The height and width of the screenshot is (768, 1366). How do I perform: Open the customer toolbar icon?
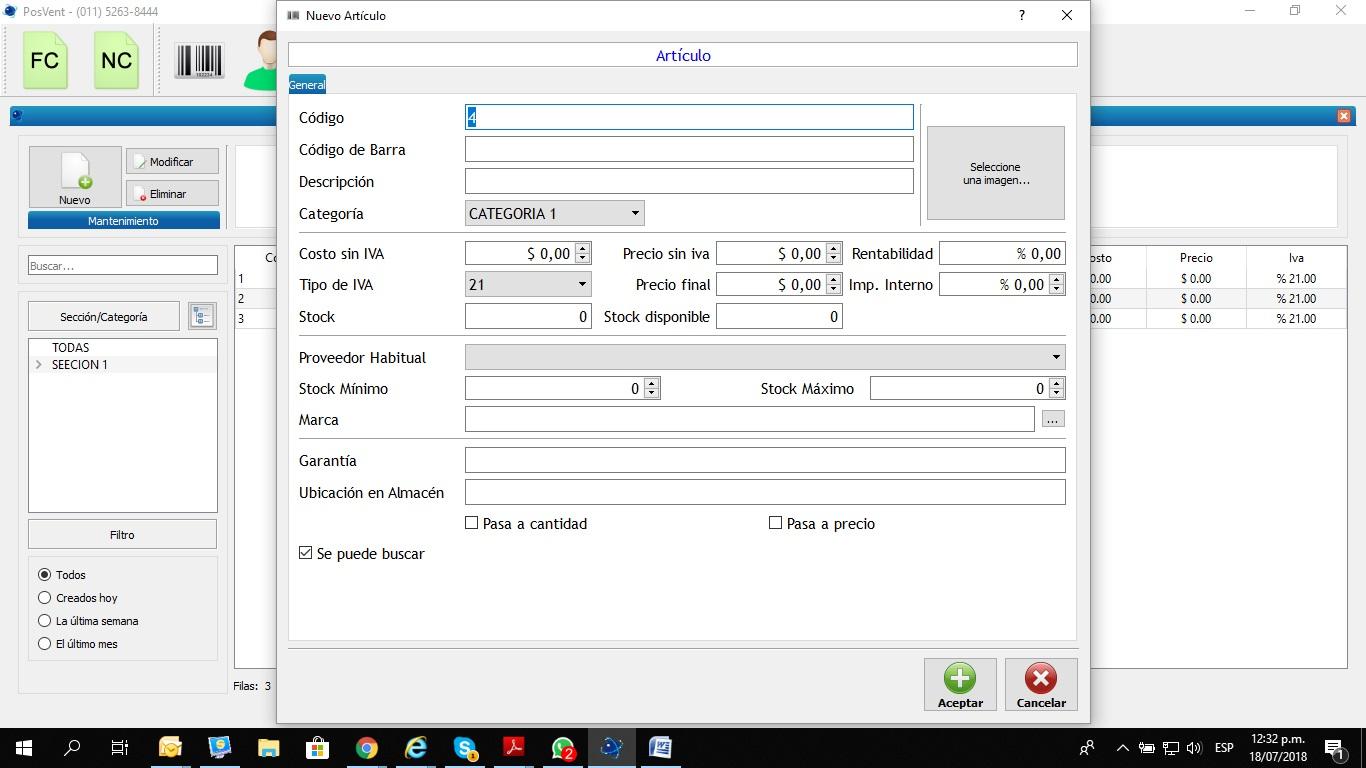tap(263, 60)
